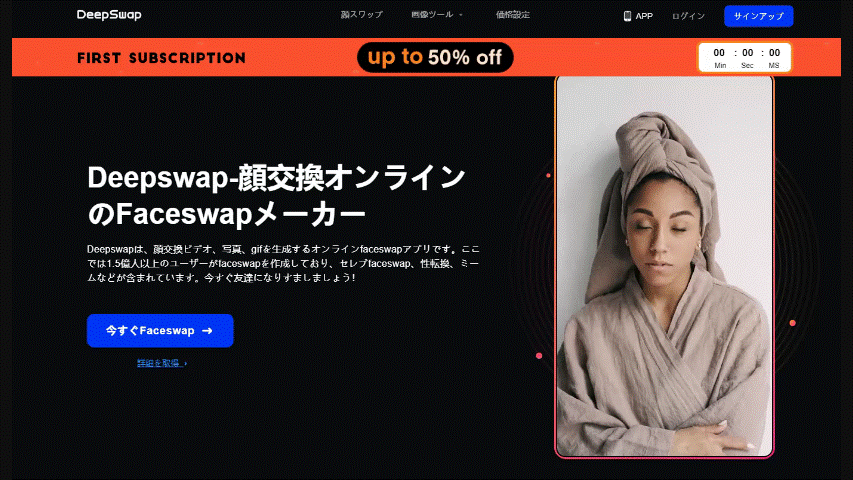
Task: Open the 顔スワップ menu item
Action: (362, 15)
